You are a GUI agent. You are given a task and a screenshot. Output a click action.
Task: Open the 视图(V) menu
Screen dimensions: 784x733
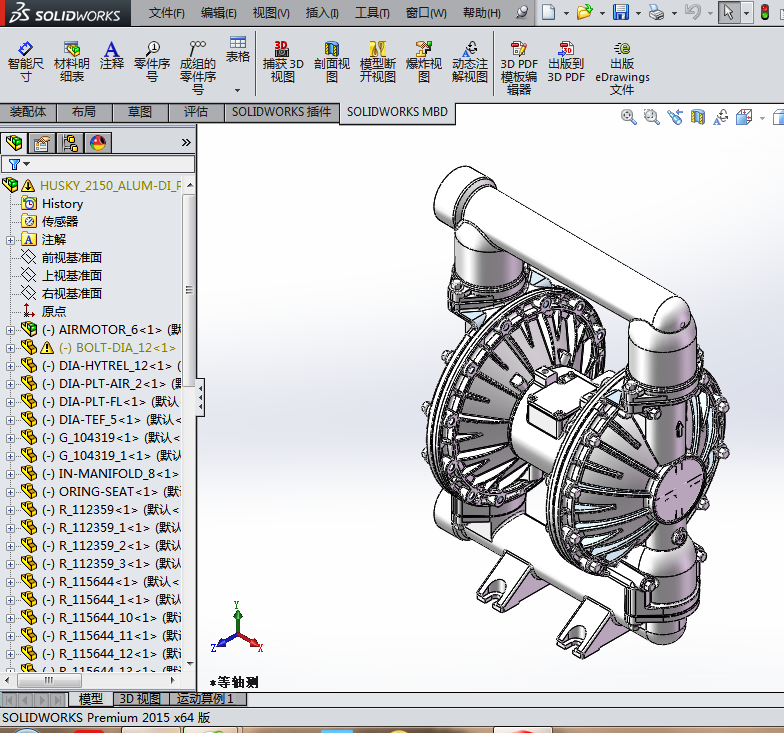(x=271, y=13)
